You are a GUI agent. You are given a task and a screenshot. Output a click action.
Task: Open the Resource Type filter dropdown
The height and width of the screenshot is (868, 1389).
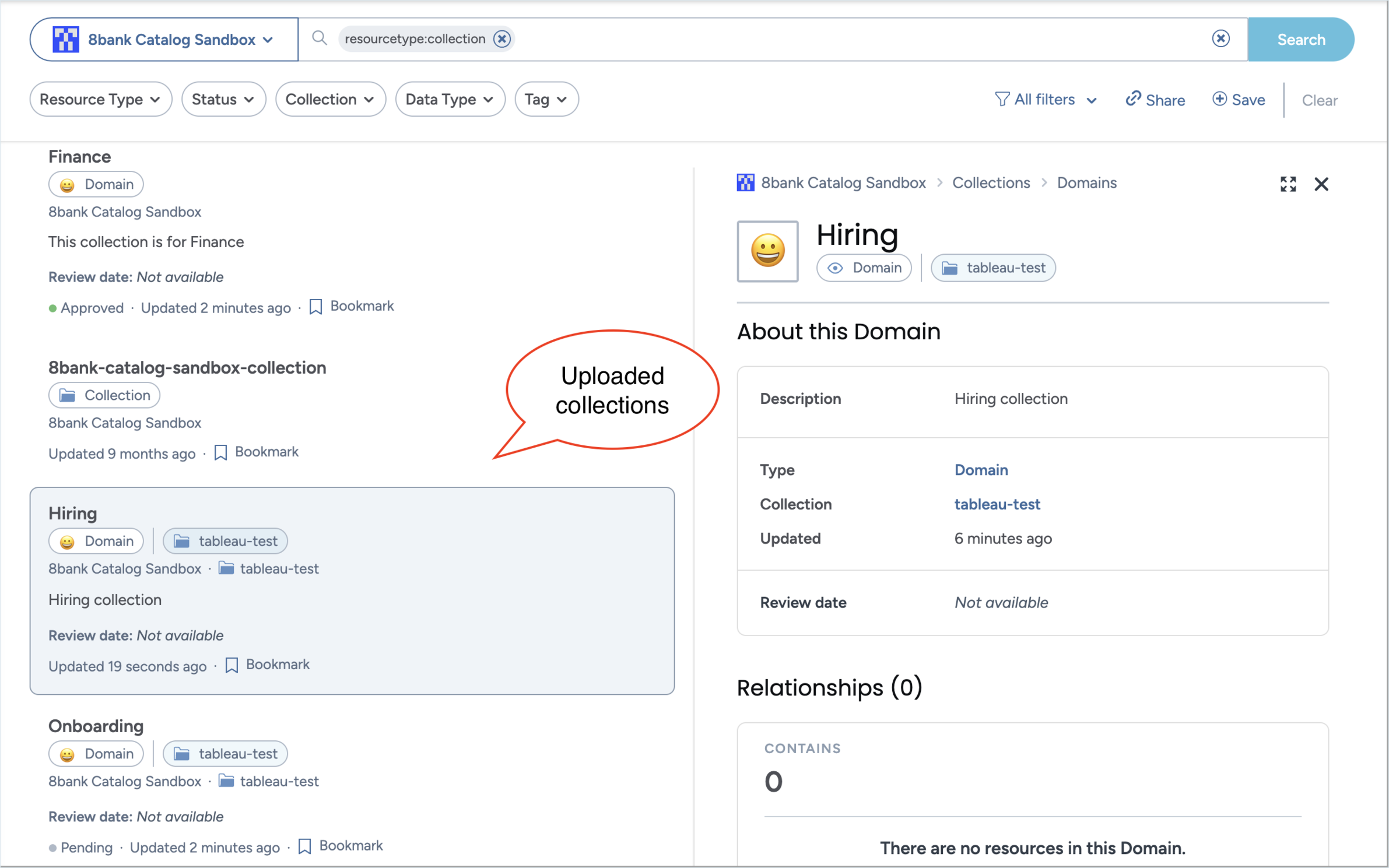coord(100,99)
